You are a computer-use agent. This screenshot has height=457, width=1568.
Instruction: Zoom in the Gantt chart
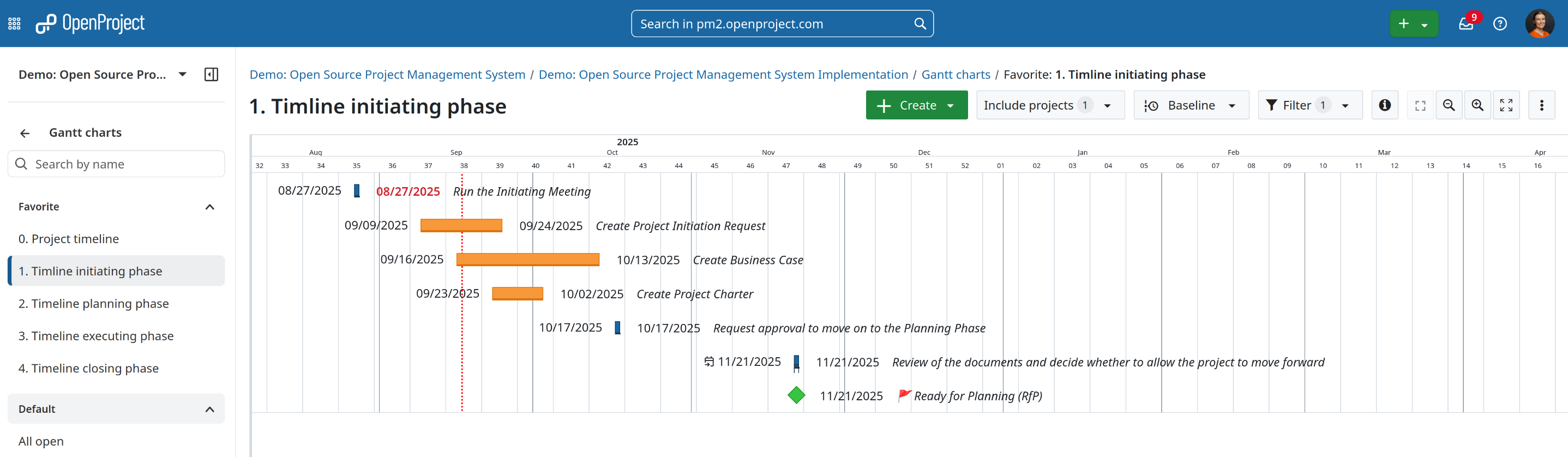1477,105
